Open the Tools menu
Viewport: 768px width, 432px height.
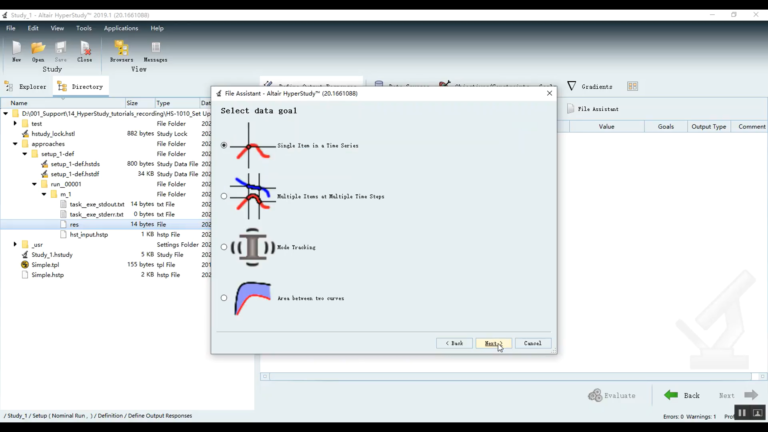click(84, 28)
